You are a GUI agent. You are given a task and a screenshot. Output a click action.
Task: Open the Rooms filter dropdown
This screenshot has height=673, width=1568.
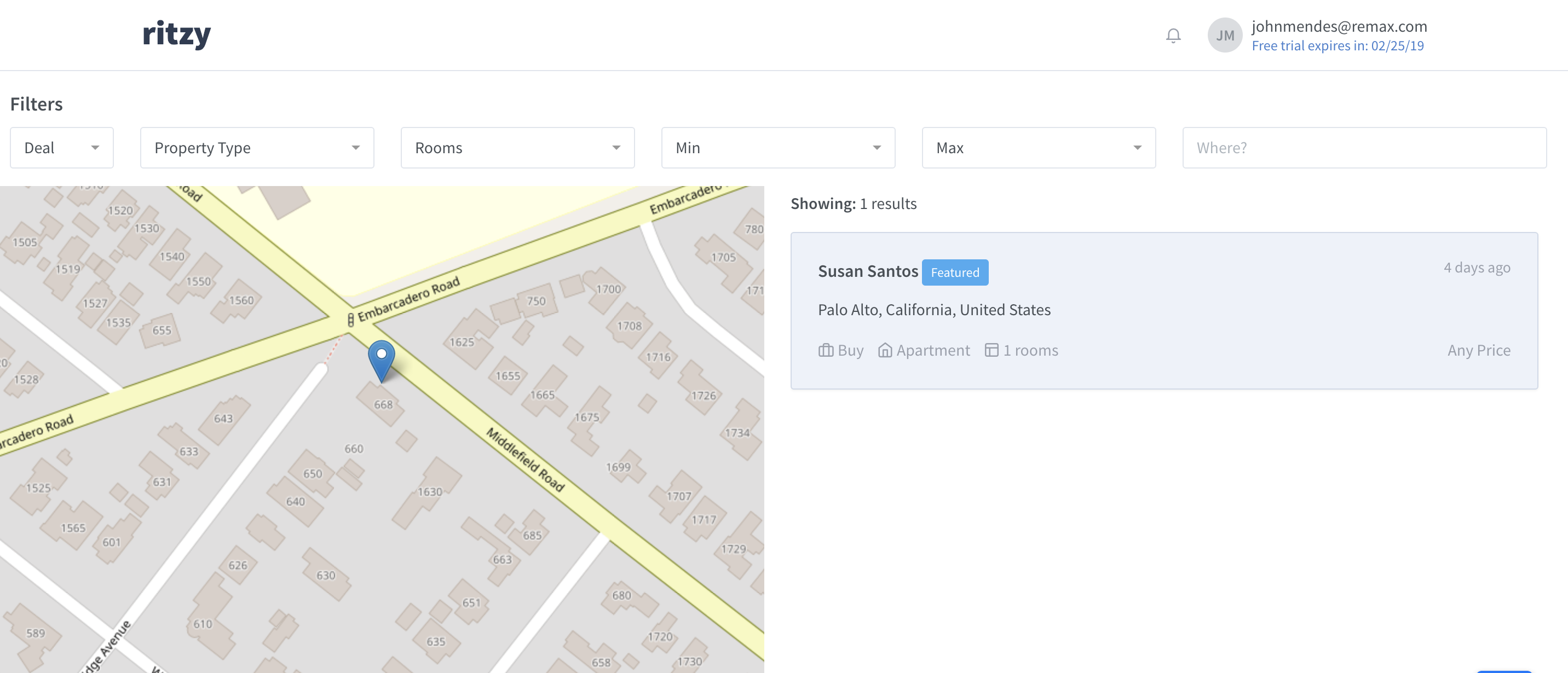click(517, 148)
